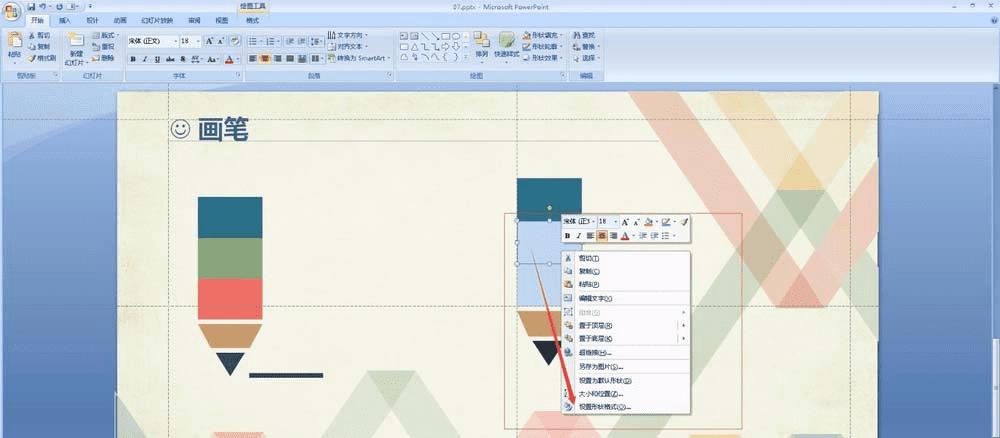
Task: Click the Office button logo
Action: 12,12
